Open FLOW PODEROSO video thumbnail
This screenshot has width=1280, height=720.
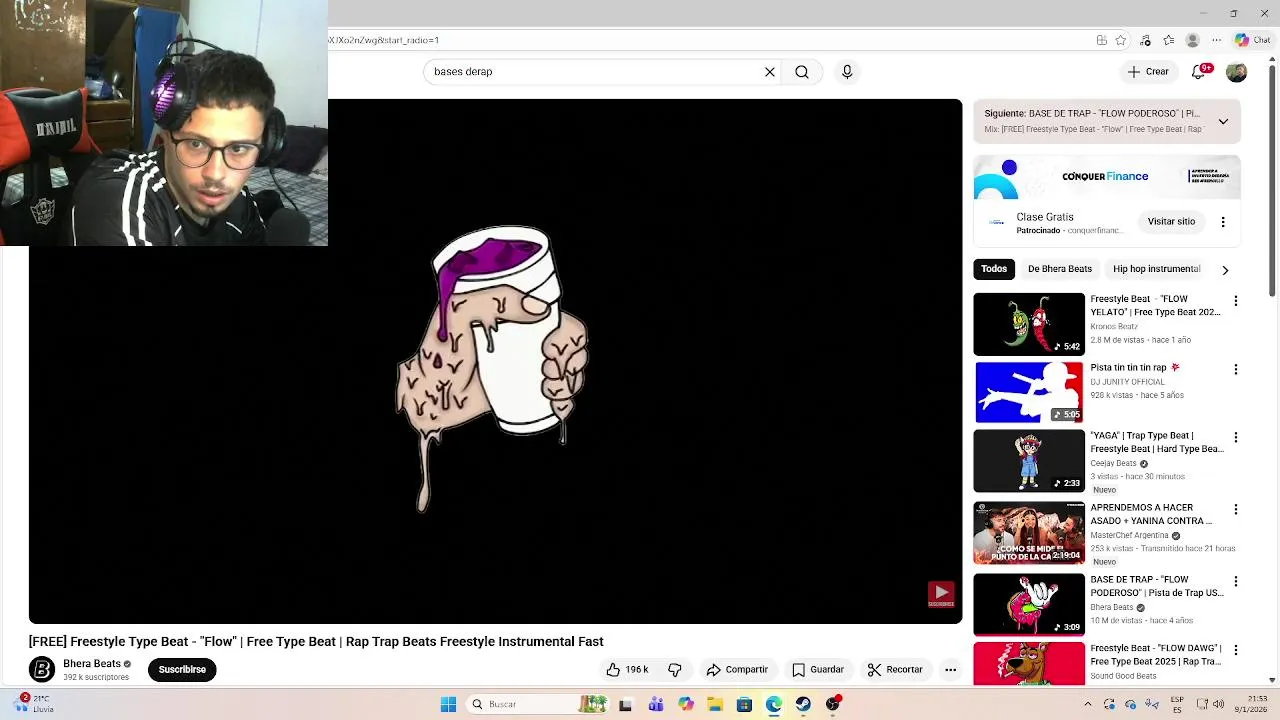coord(1029,605)
